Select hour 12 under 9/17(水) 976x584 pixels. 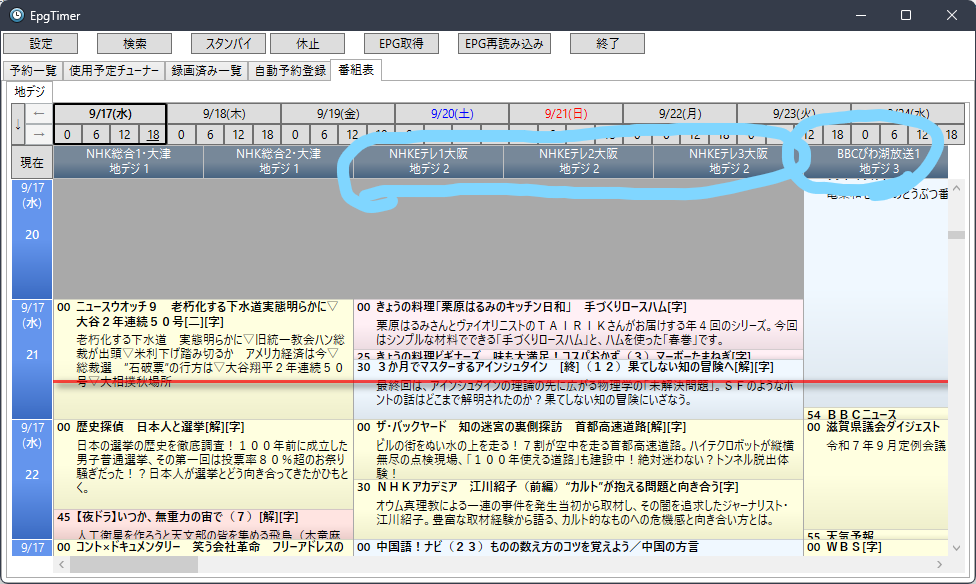[x=124, y=134]
